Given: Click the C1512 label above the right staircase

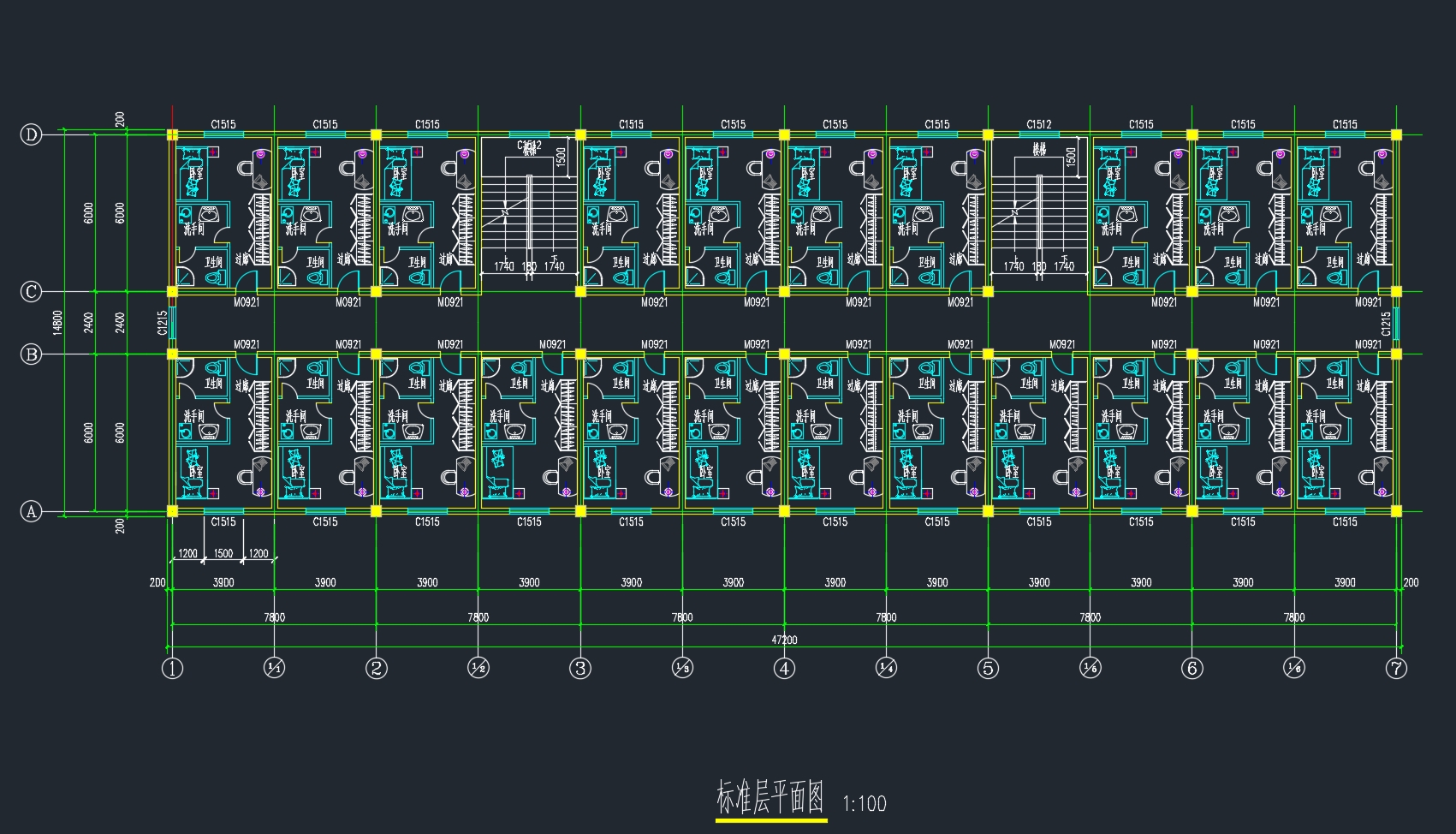Looking at the screenshot, I should pyautogui.click(x=1039, y=124).
